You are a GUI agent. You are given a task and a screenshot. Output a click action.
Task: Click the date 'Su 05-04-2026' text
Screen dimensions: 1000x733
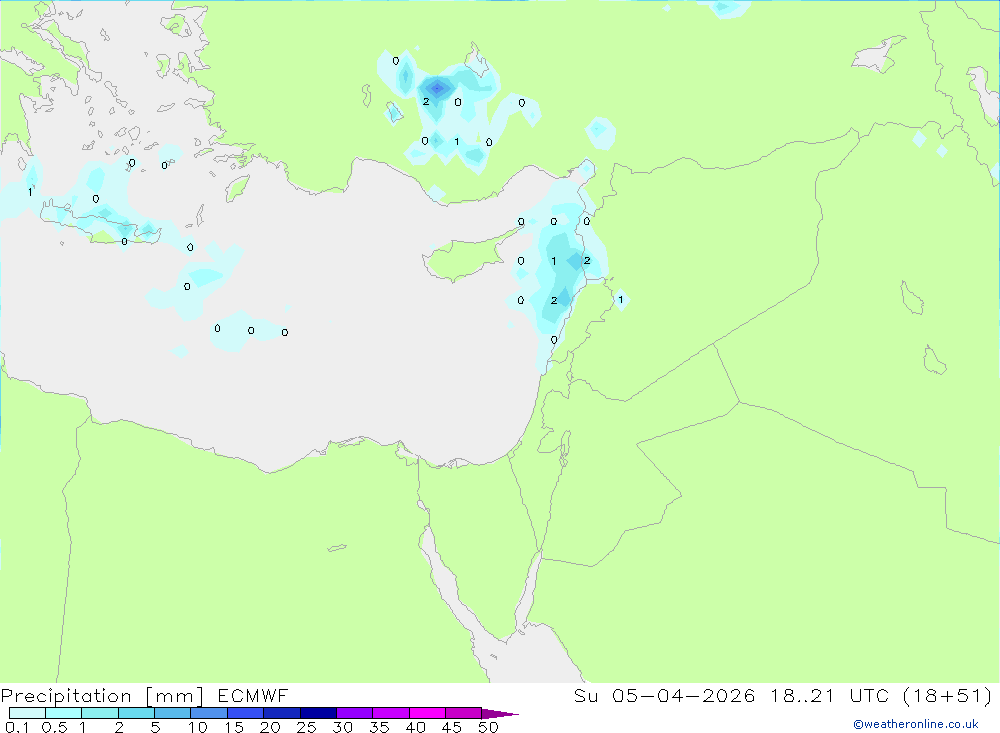click(665, 696)
